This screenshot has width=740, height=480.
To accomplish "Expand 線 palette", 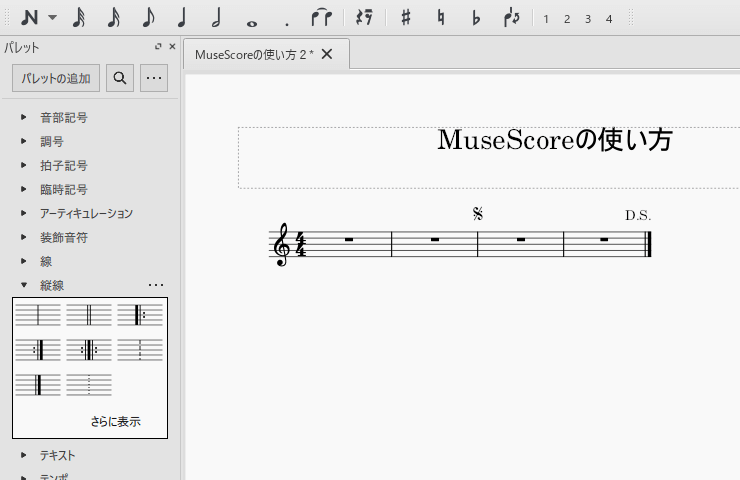I will [x=24, y=261].
